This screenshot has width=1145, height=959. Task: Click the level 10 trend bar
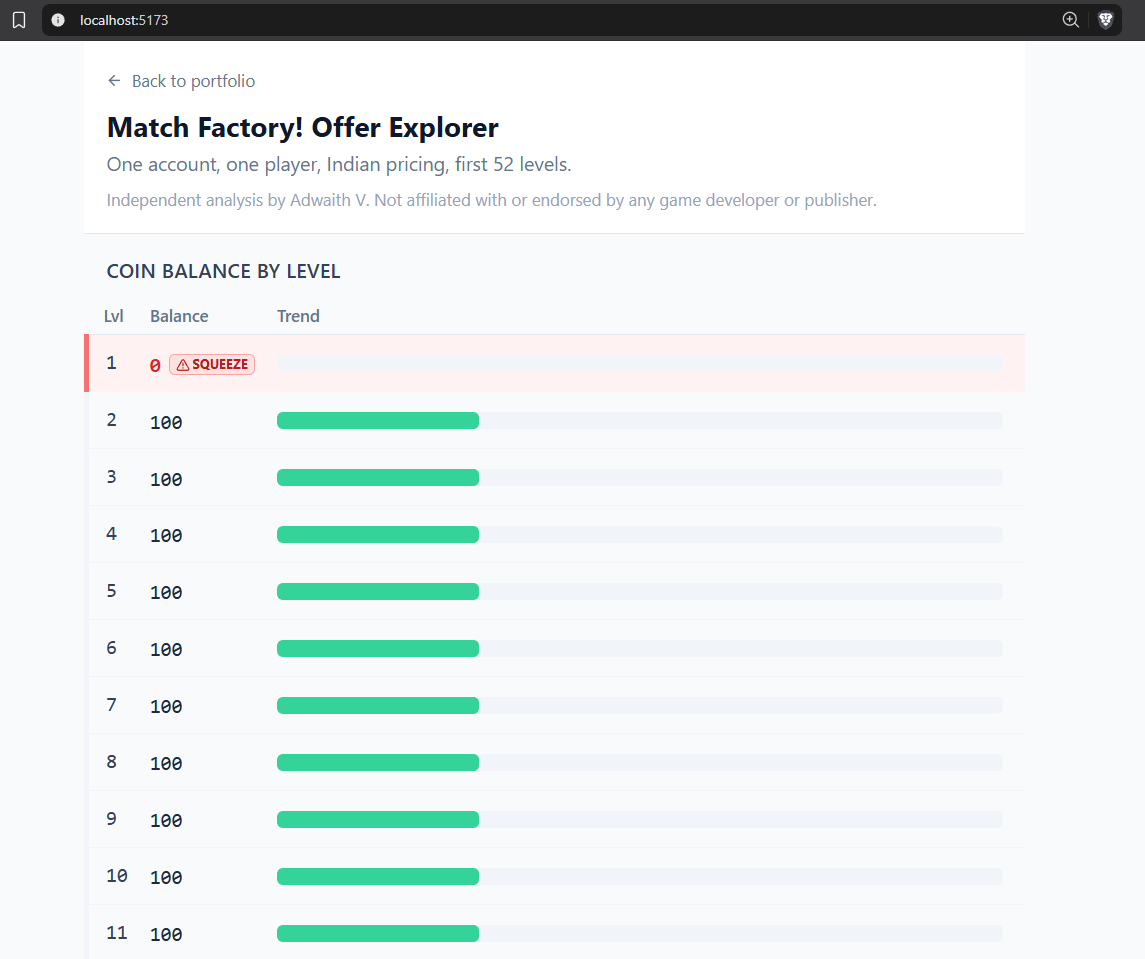pyautogui.click(x=640, y=876)
